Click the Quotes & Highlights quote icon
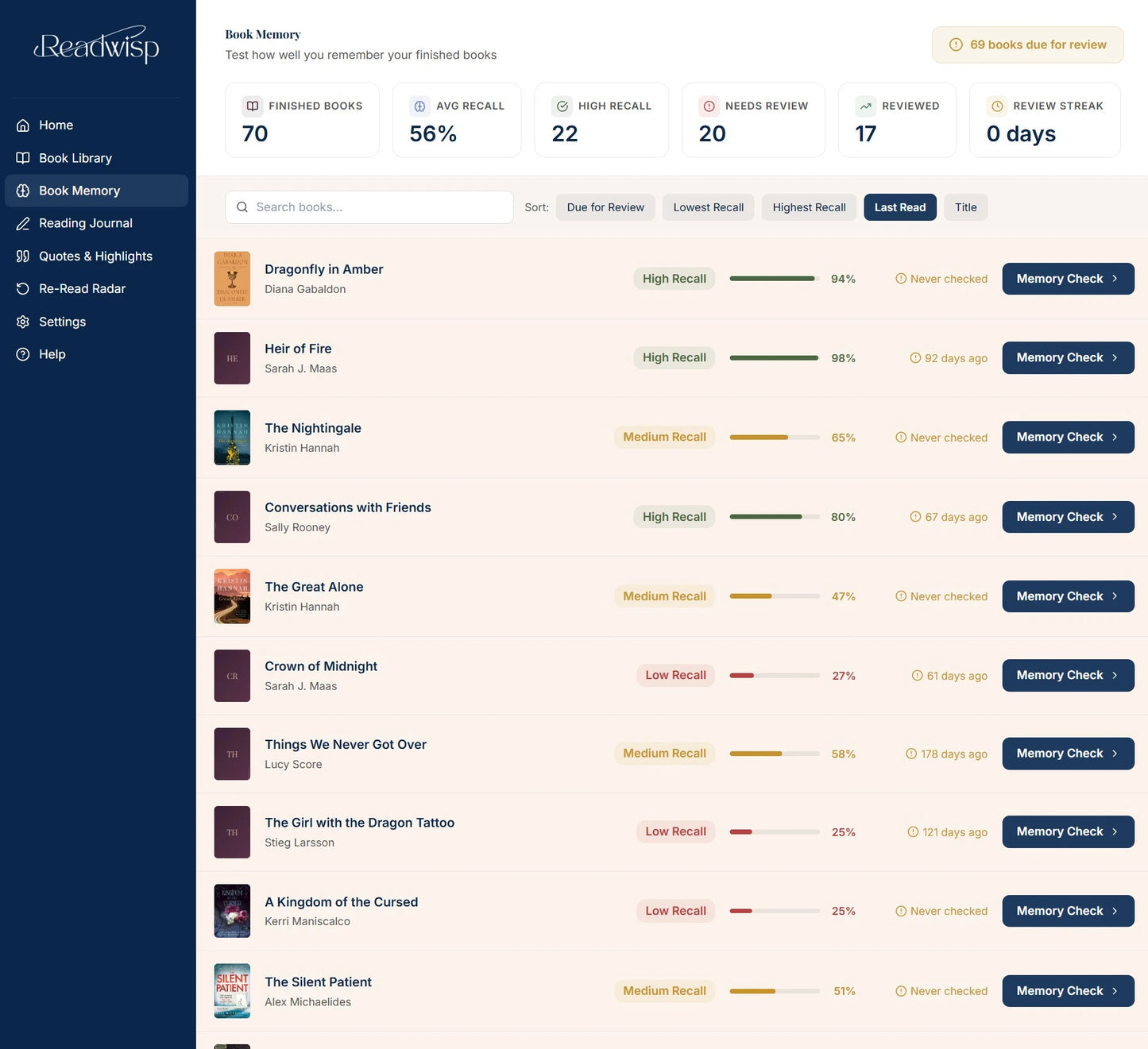Image resolution: width=1148 pixels, height=1049 pixels. tap(23, 256)
